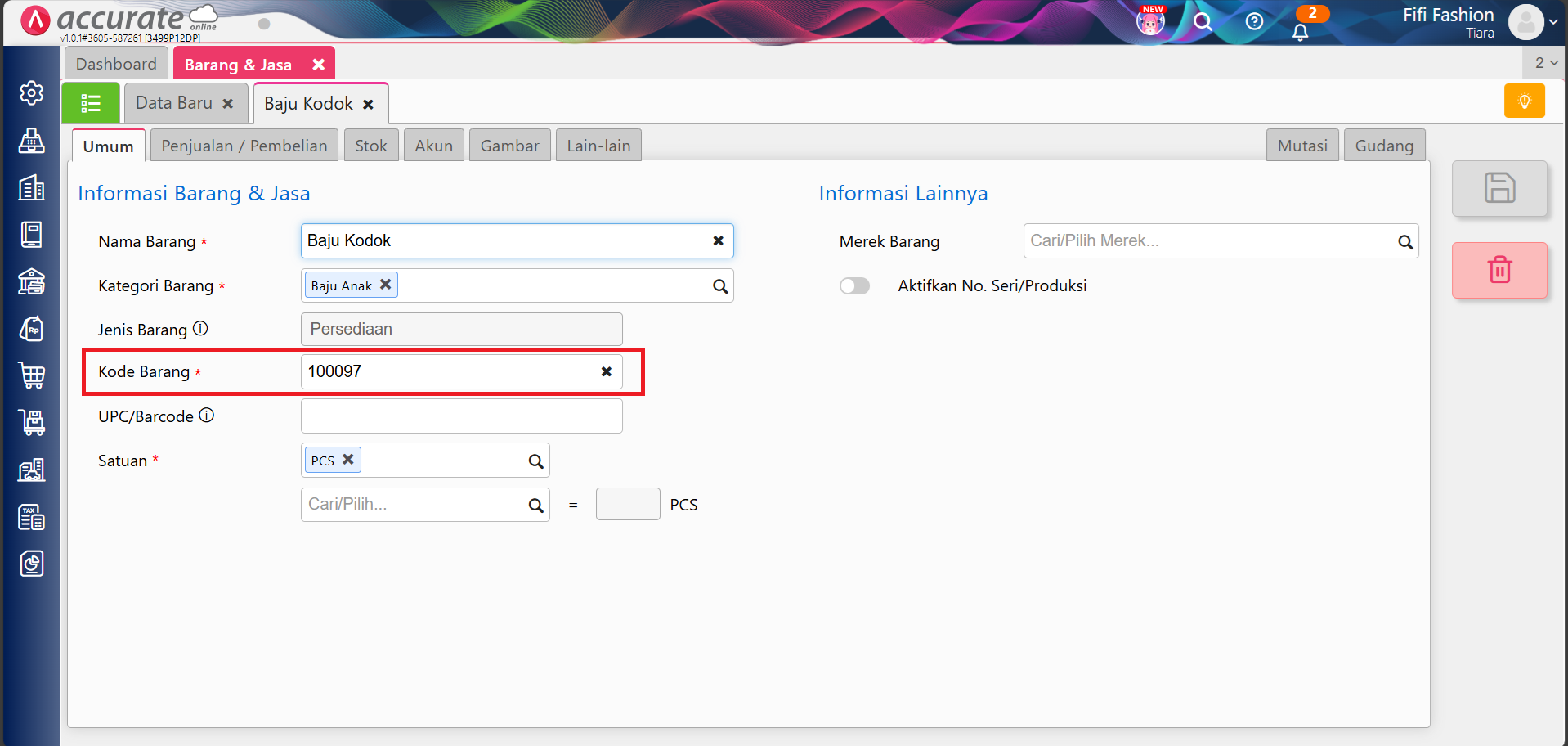Switch to the Stok tab

coord(370,146)
